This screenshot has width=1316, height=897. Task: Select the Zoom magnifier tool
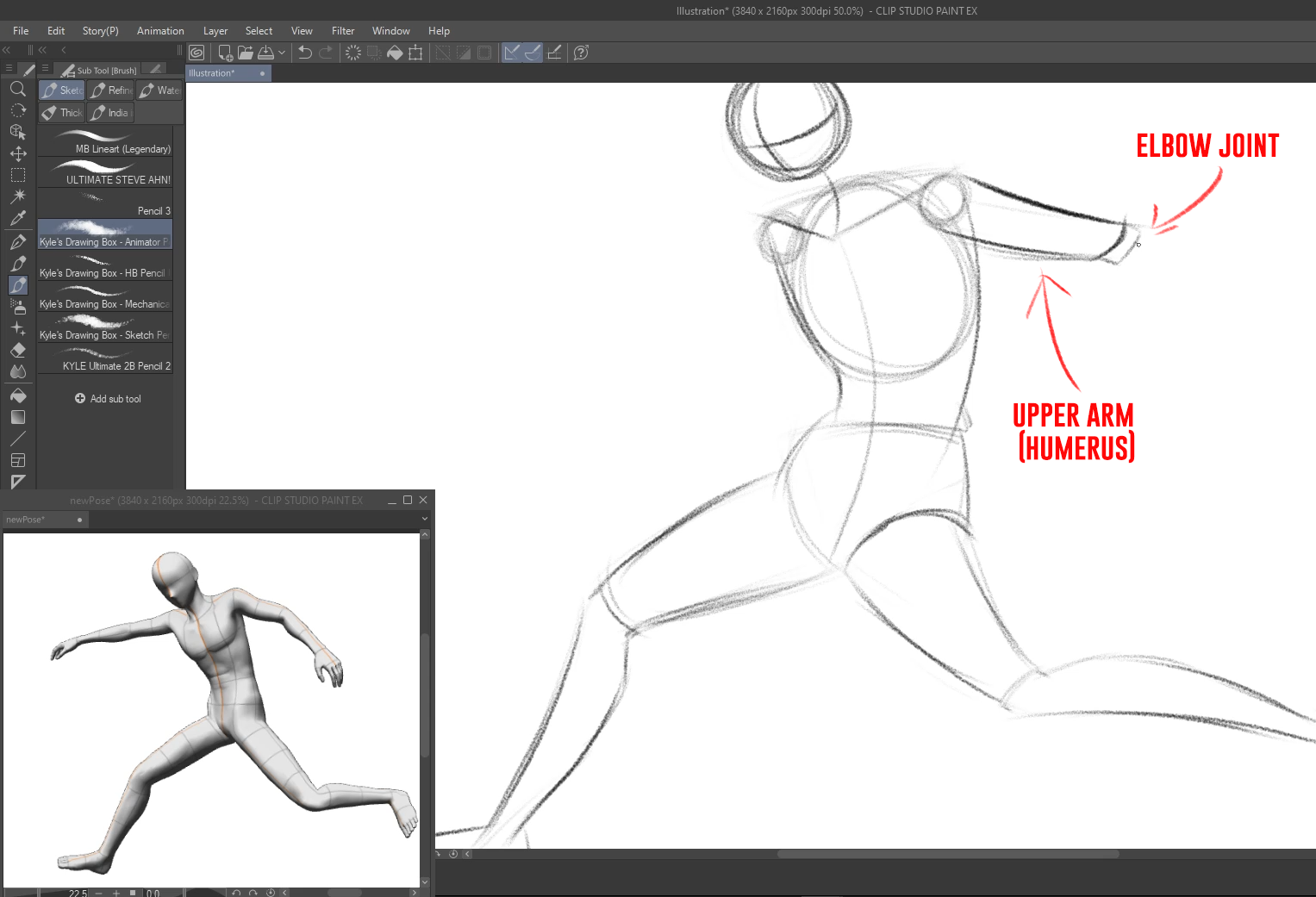tap(17, 89)
